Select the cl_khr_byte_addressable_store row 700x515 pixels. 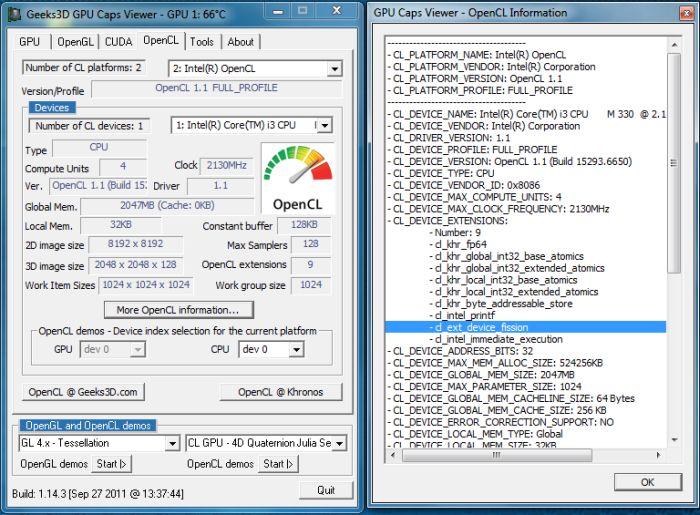(x=500, y=304)
